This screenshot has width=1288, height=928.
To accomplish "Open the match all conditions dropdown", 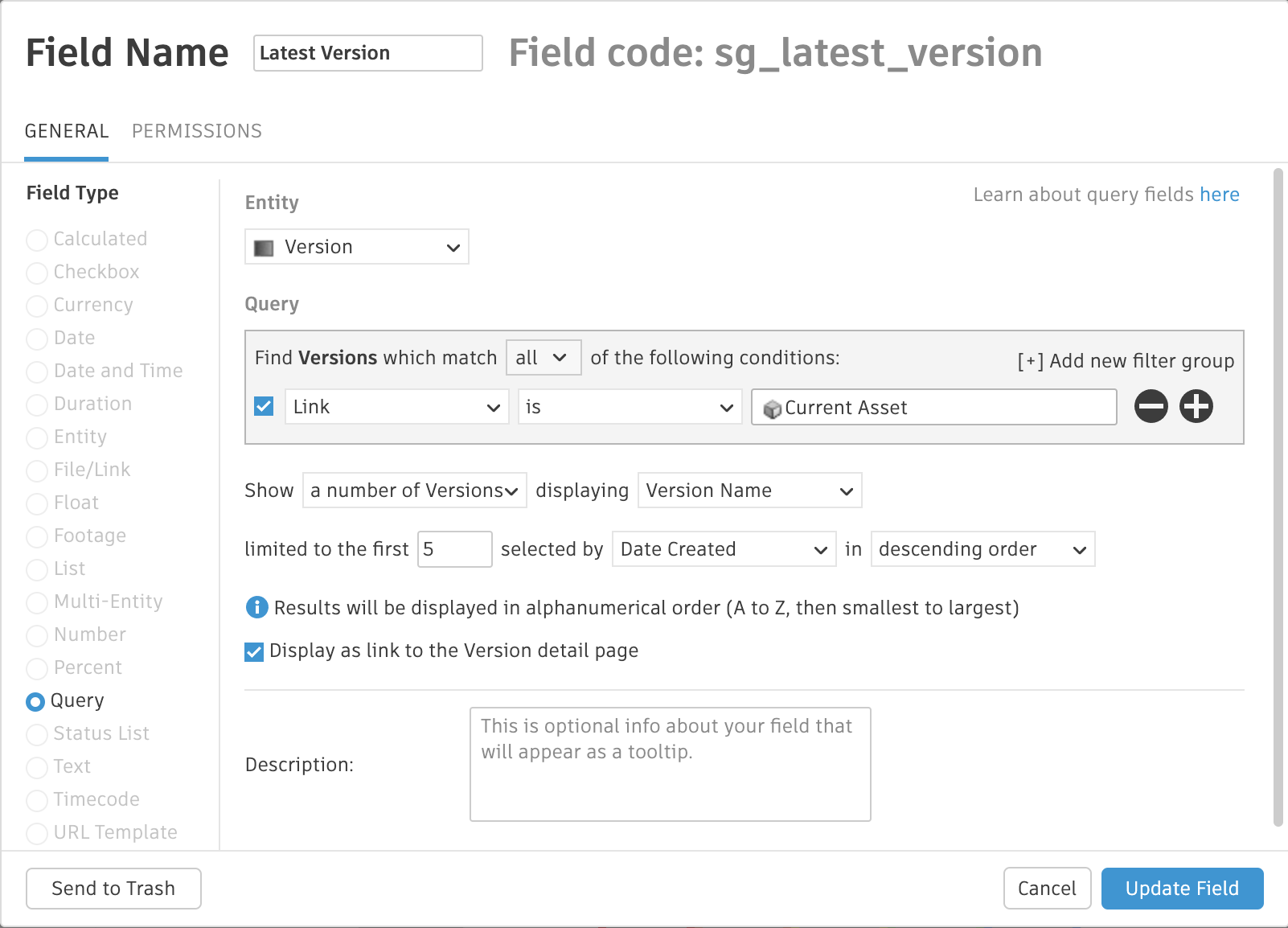I will click(x=543, y=358).
